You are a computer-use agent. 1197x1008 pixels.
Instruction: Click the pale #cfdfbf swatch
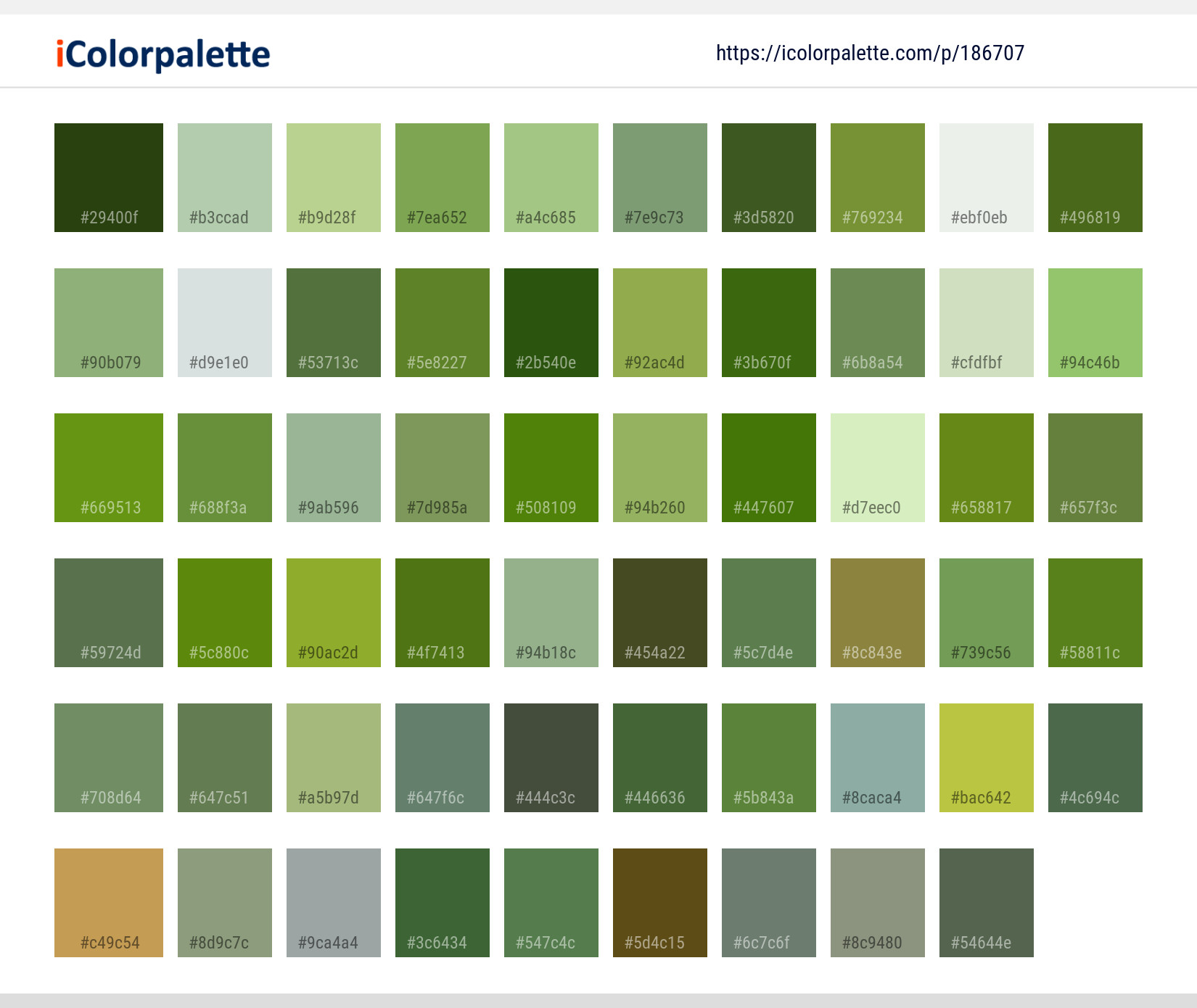click(x=987, y=323)
